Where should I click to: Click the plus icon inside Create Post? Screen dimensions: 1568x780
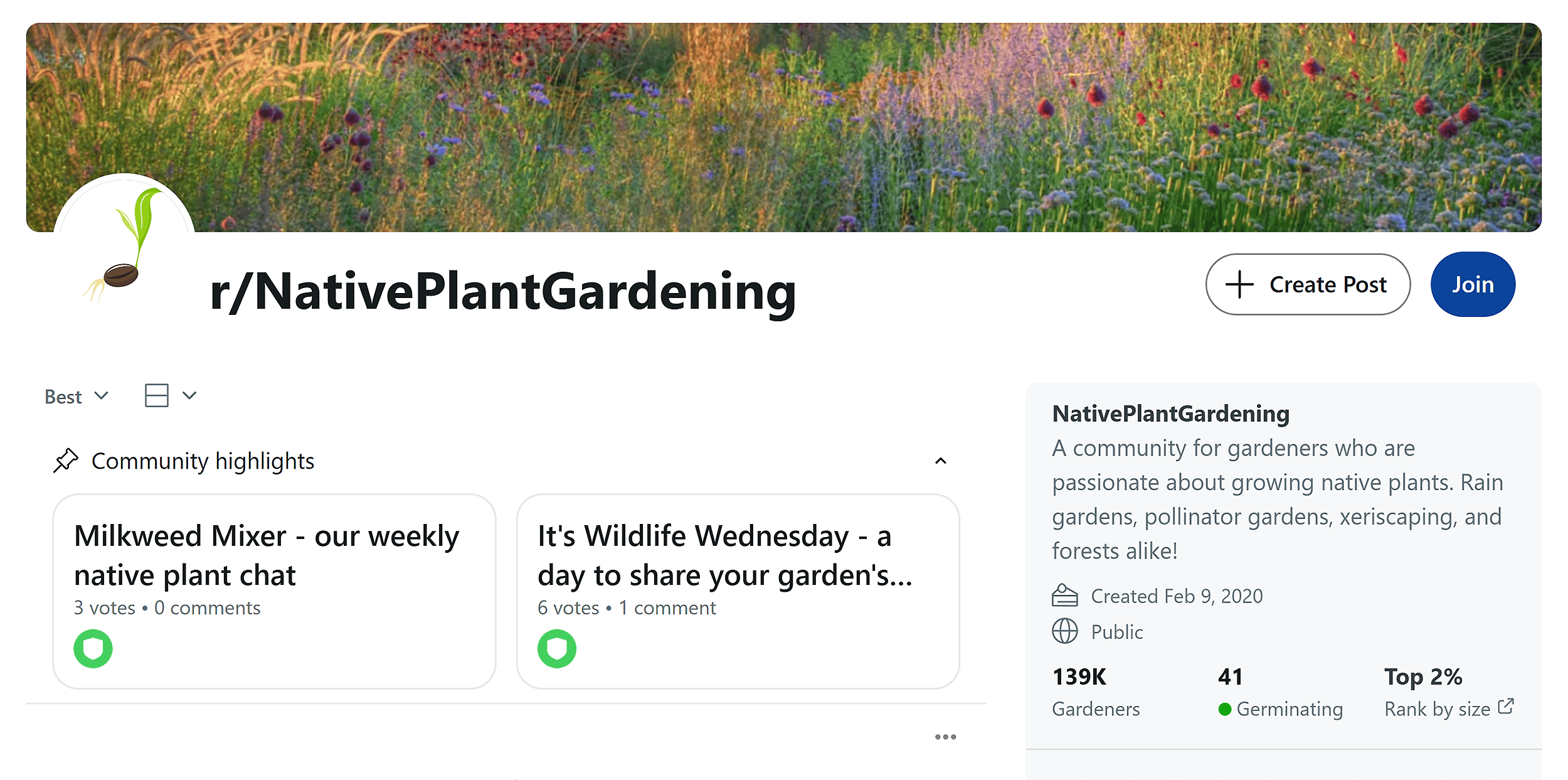tap(1239, 284)
